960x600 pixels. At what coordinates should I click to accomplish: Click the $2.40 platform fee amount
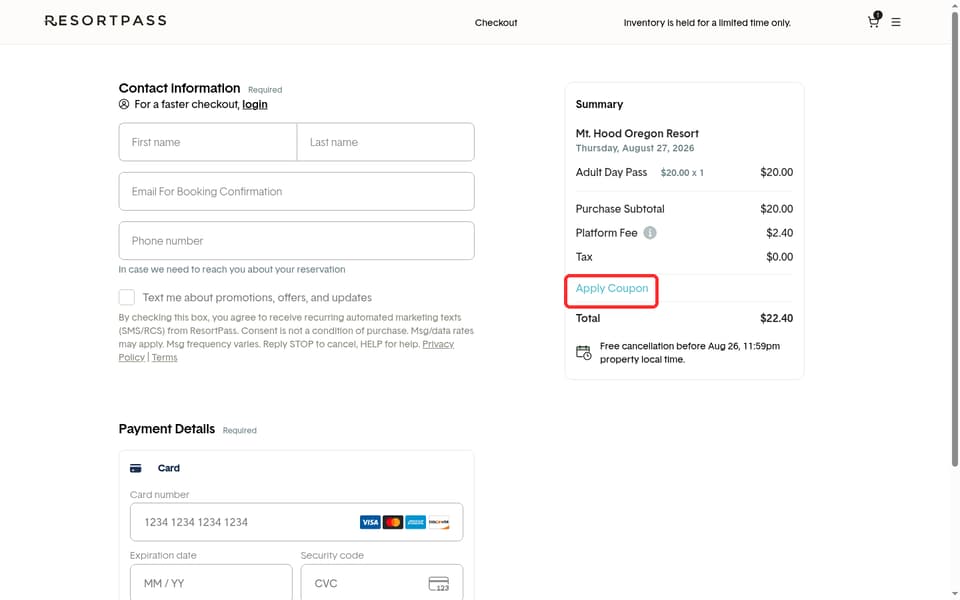point(779,233)
